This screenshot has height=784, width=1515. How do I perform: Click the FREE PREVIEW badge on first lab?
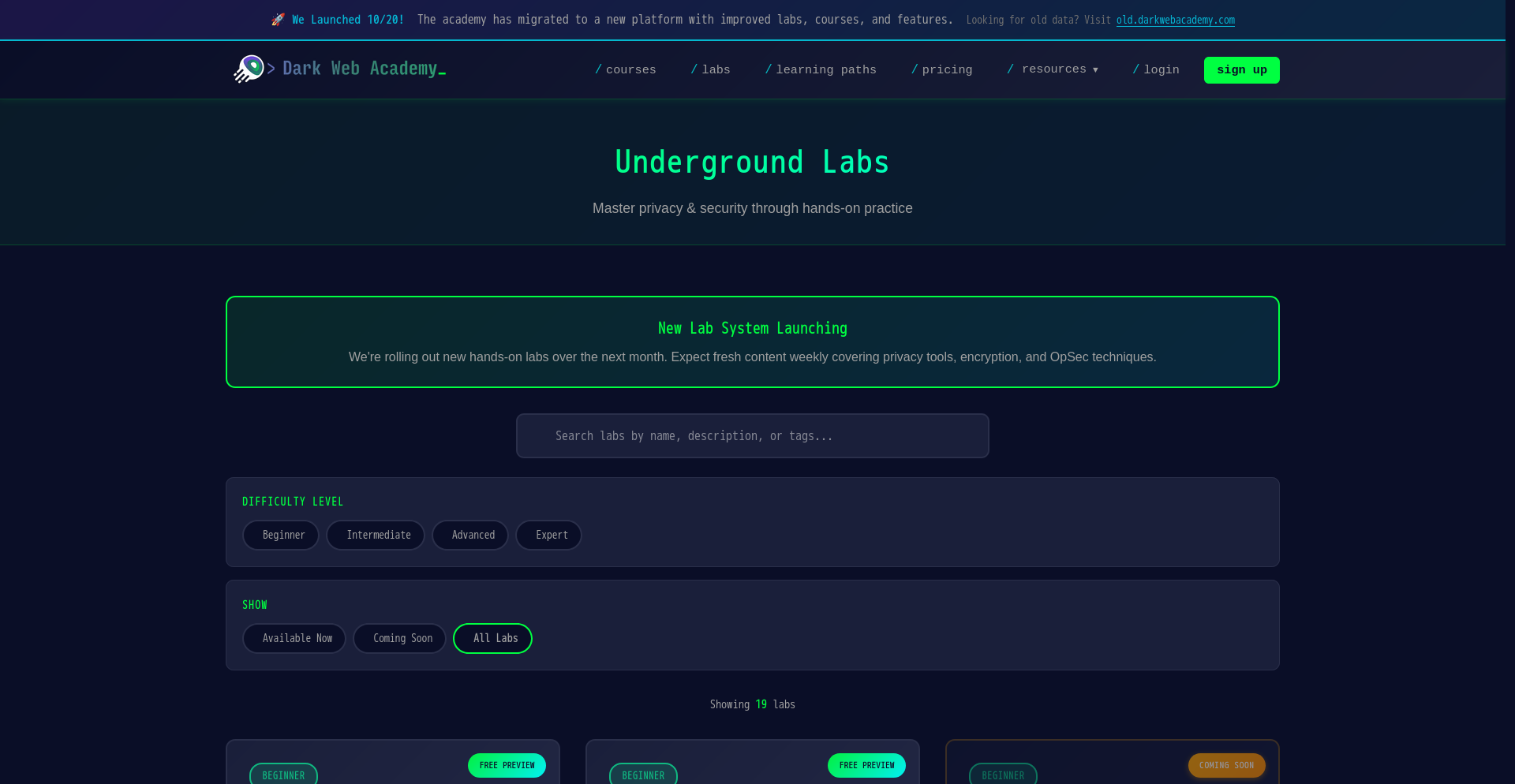coord(507,765)
